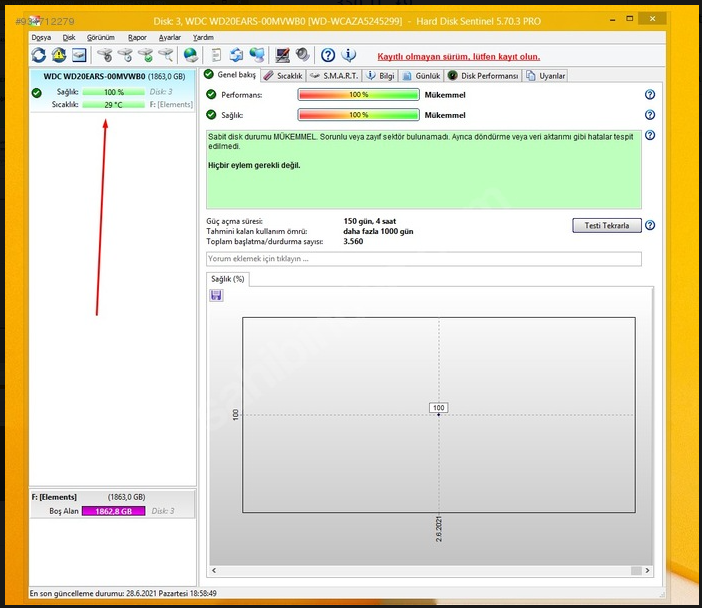Click the 2.6.2021 date label on graph
702x608 pixels.
(x=439, y=529)
